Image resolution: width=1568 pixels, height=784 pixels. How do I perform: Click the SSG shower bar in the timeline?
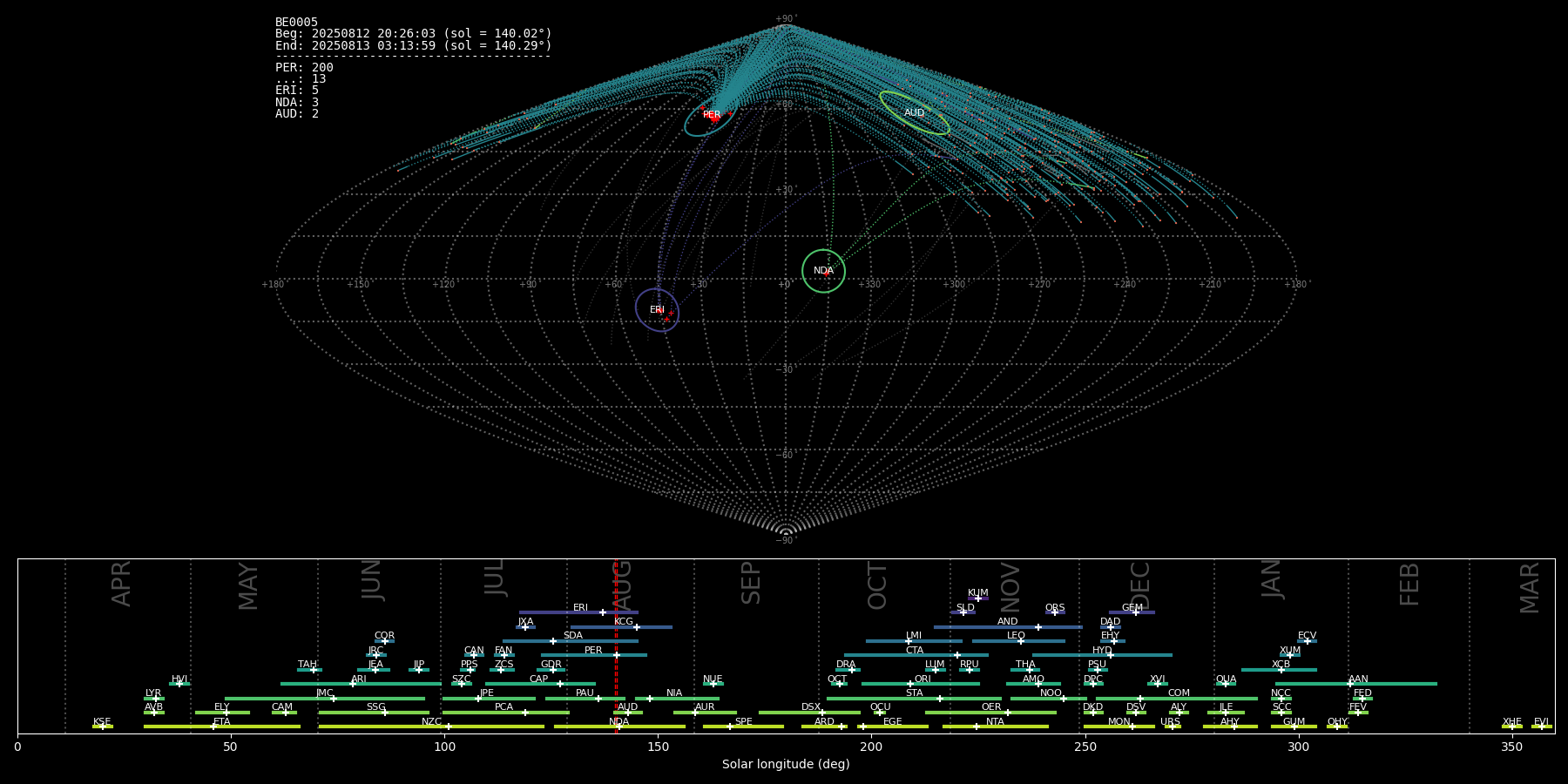pyautogui.click(x=374, y=713)
